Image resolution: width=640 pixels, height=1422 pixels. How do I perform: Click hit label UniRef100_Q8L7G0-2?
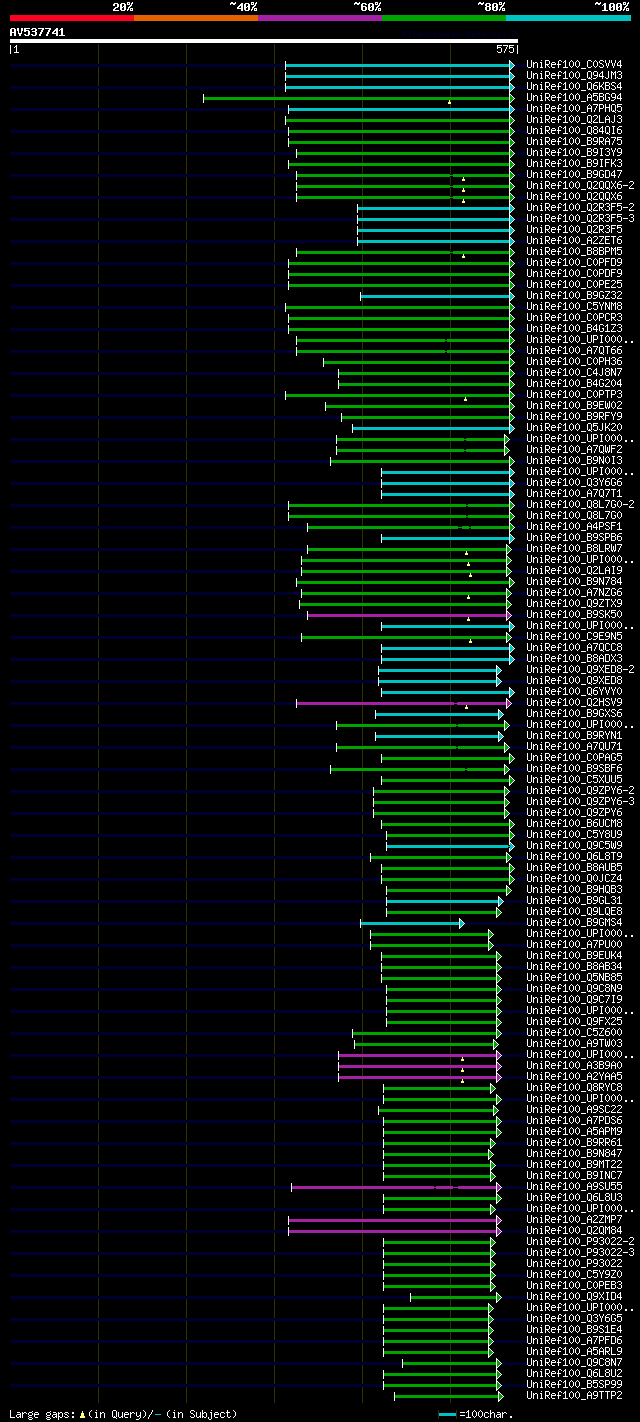click(x=582, y=504)
